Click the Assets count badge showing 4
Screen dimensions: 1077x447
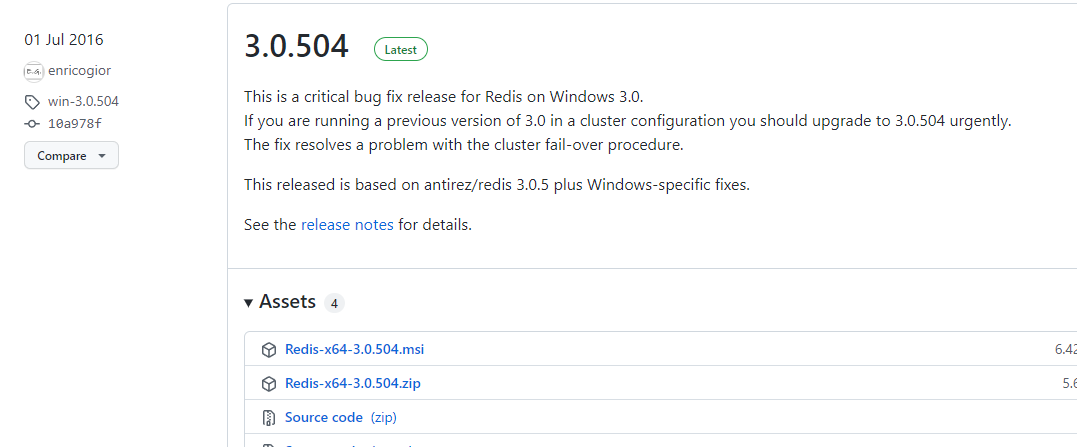[334, 303]
